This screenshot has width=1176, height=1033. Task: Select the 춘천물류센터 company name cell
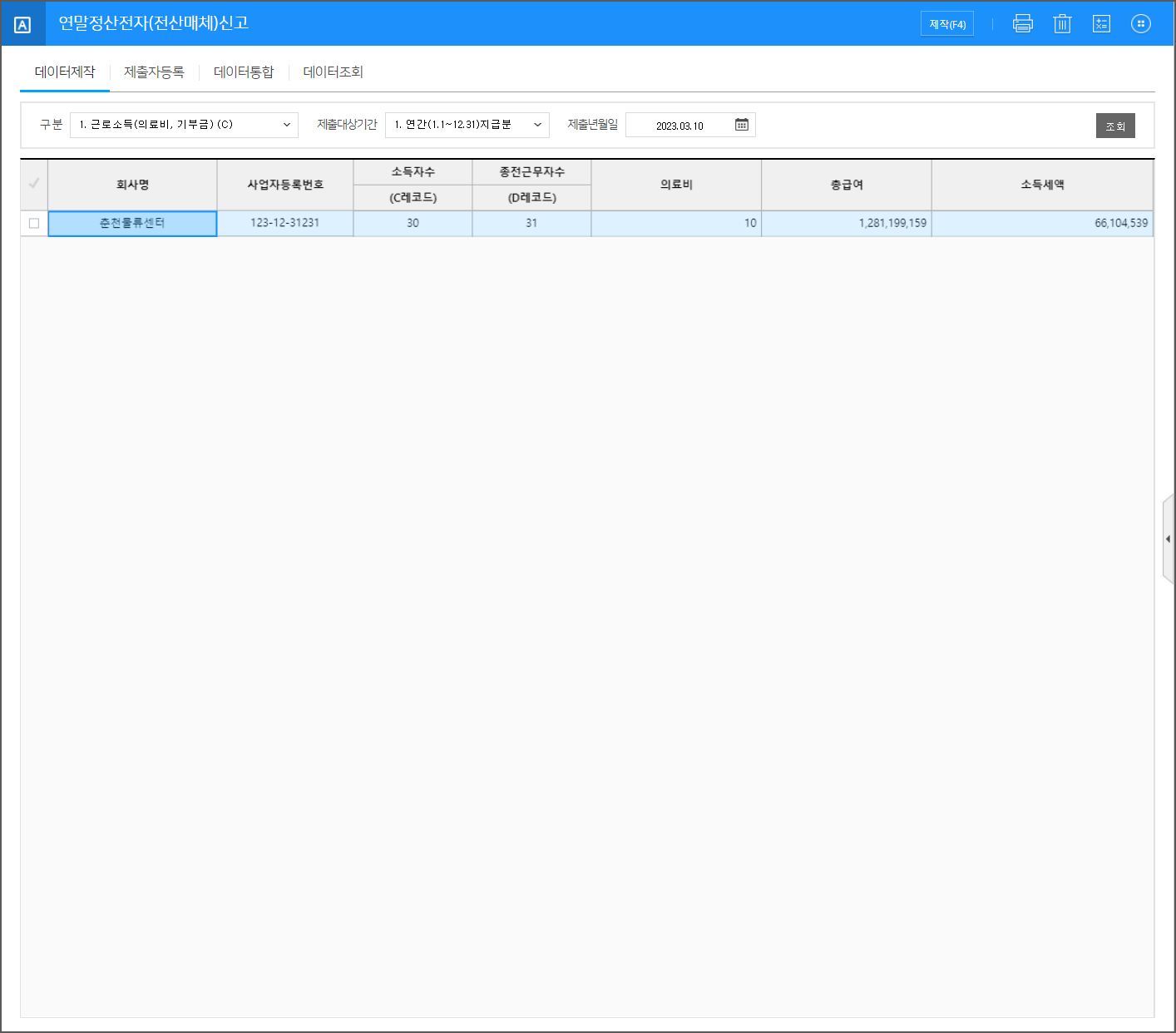pos(132,224)
